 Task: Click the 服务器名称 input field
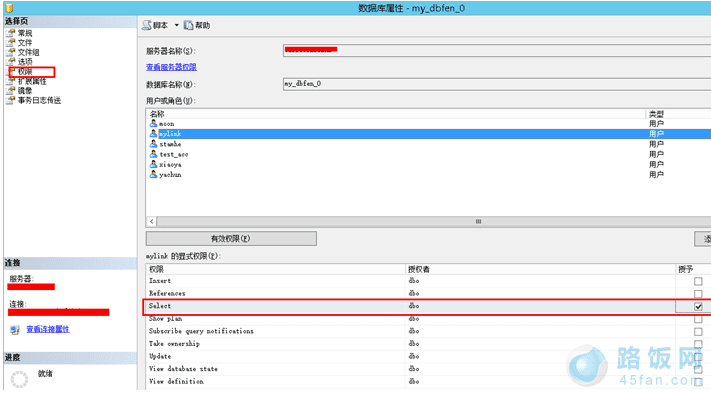[497, 50]
